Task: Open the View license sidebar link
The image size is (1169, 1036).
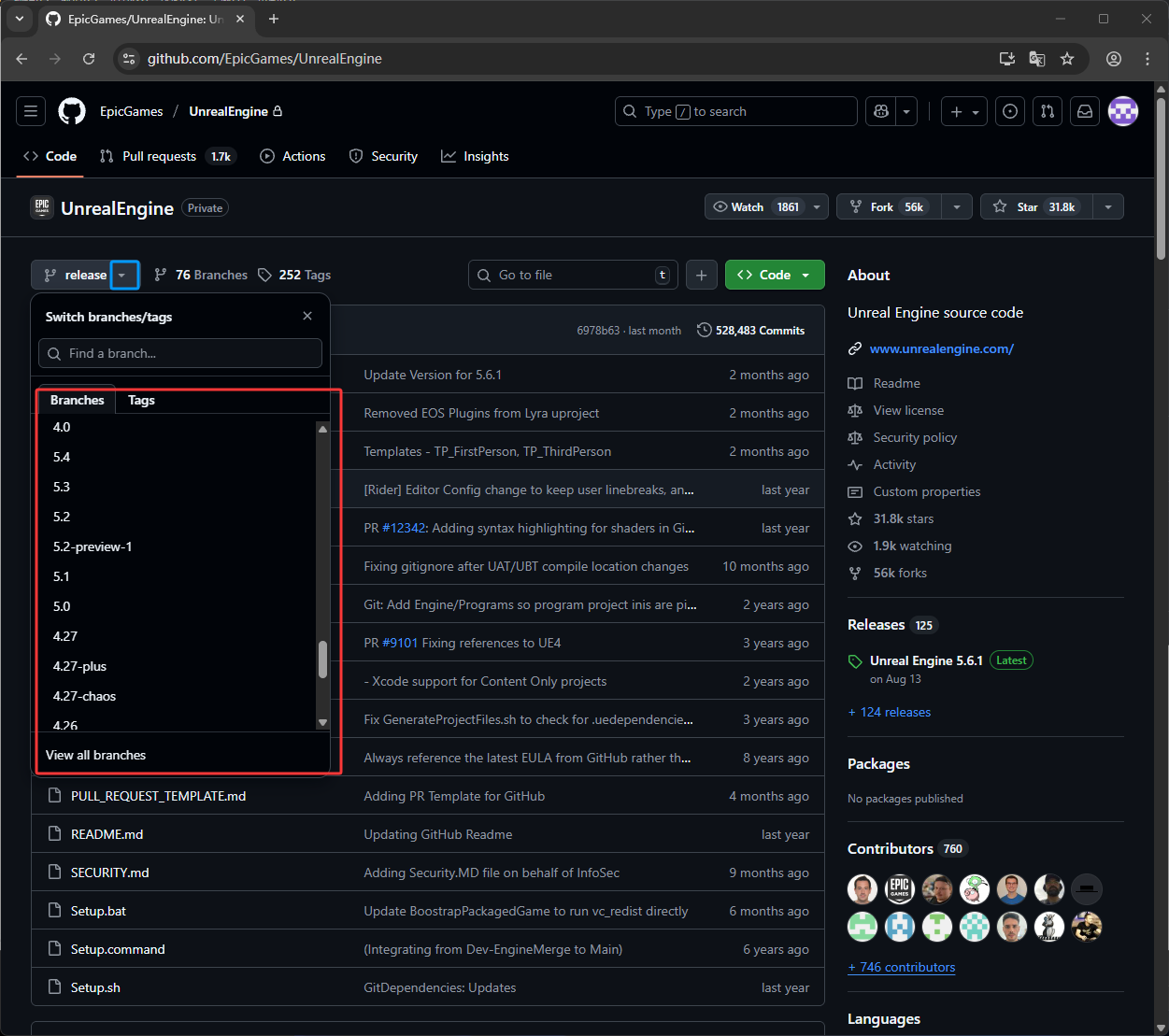Action: (908, 410)
